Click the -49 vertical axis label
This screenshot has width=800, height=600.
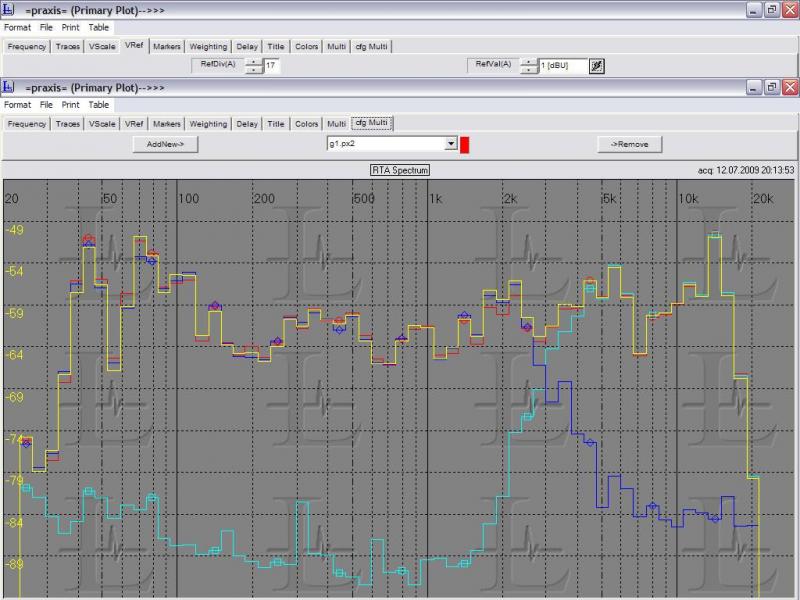14,230
